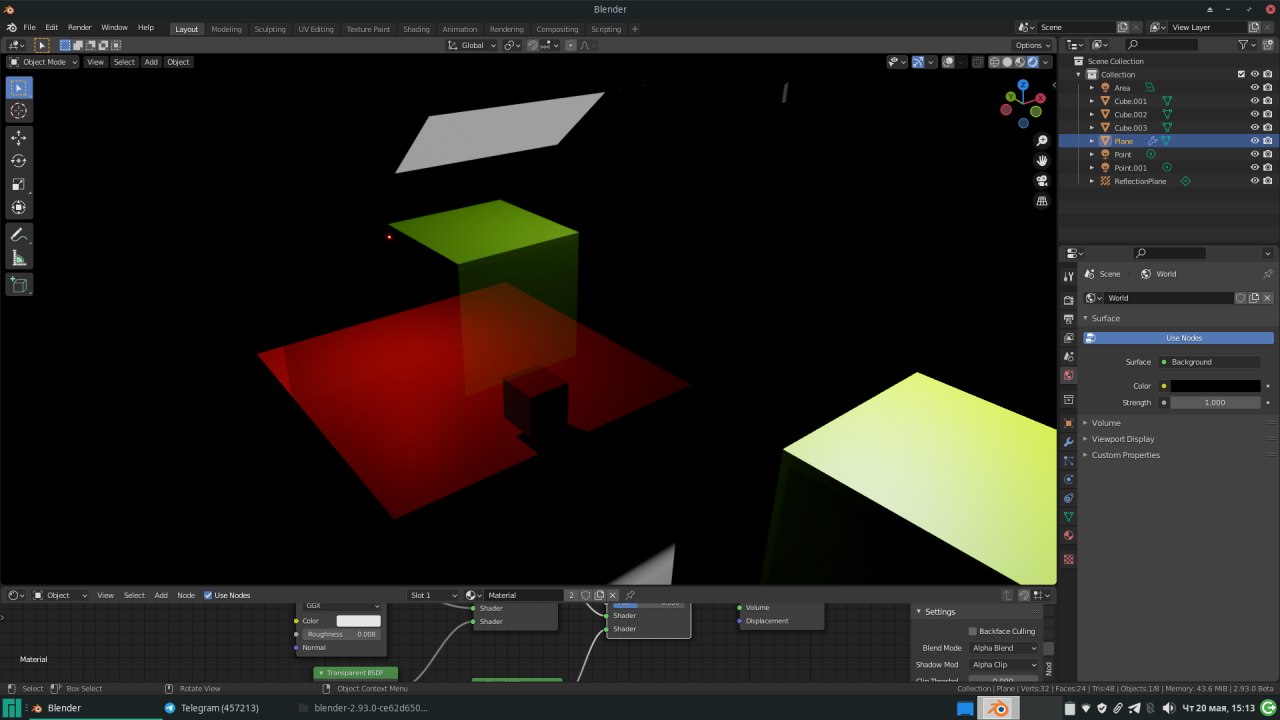Pick the Scale tool
The image size is (1280, 720).
pyautogui.click(x=19, y=184)
